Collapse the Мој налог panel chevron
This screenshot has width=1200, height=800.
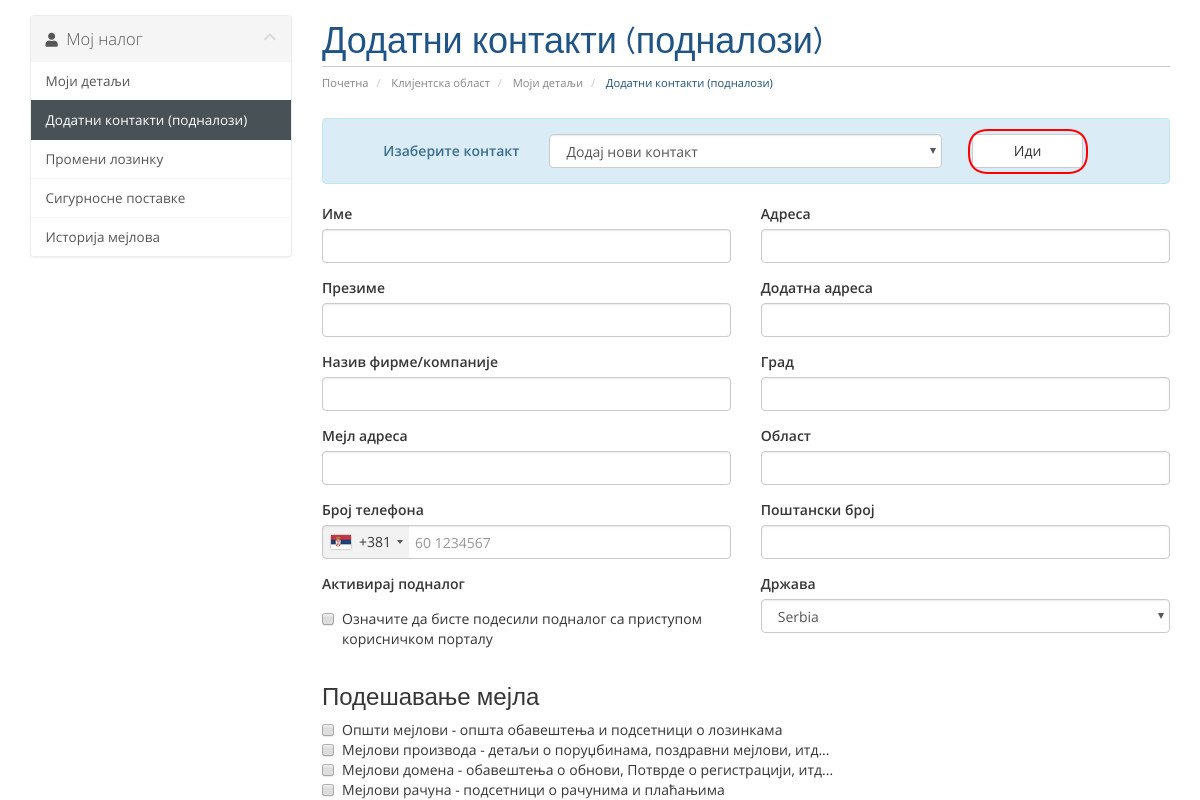(x=269, y=38)
